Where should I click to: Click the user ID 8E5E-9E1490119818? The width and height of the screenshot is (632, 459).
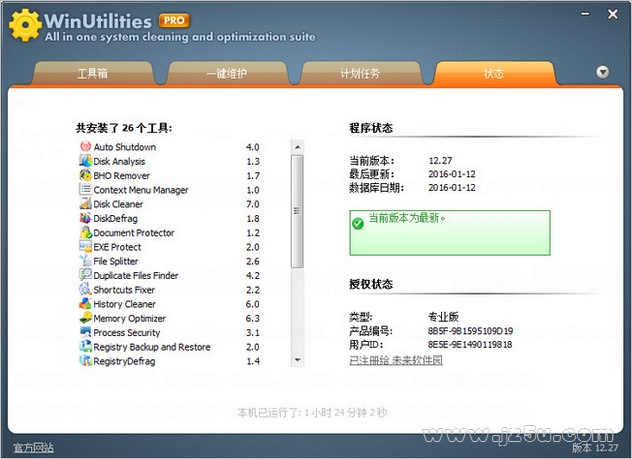pyautogui.click(x=470, y=345)
